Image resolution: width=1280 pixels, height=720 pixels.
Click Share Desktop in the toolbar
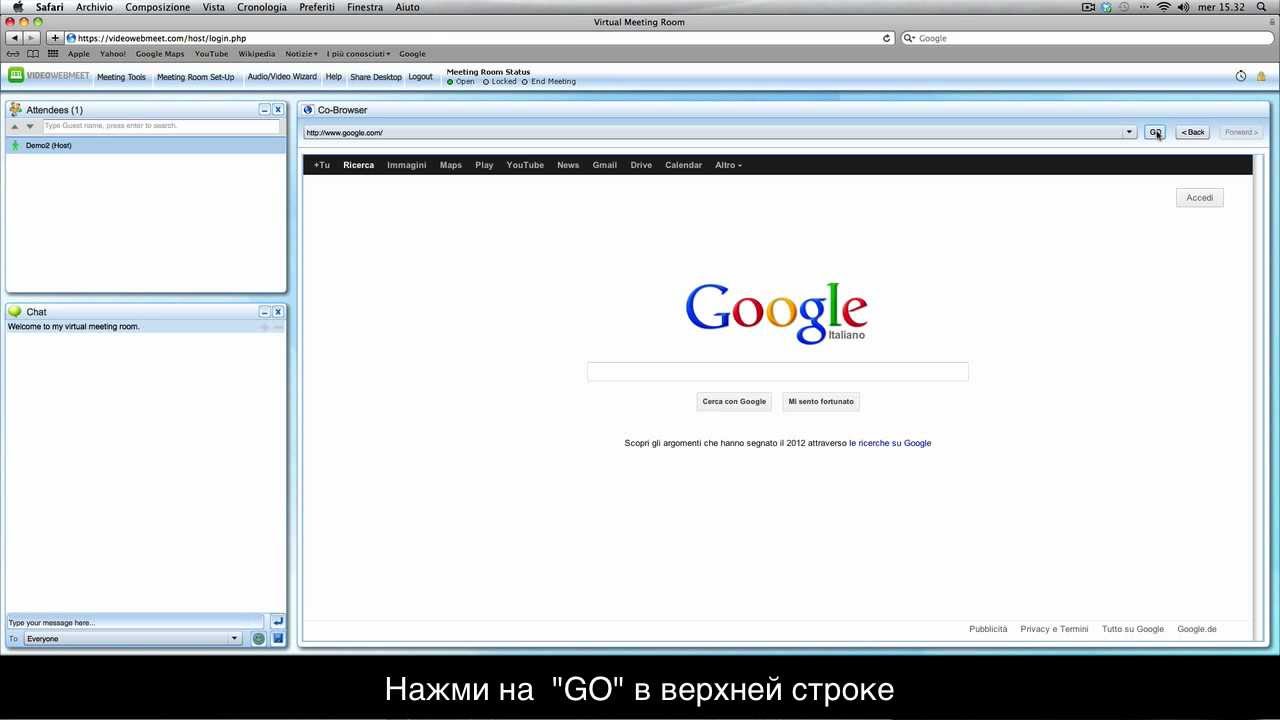376,77
